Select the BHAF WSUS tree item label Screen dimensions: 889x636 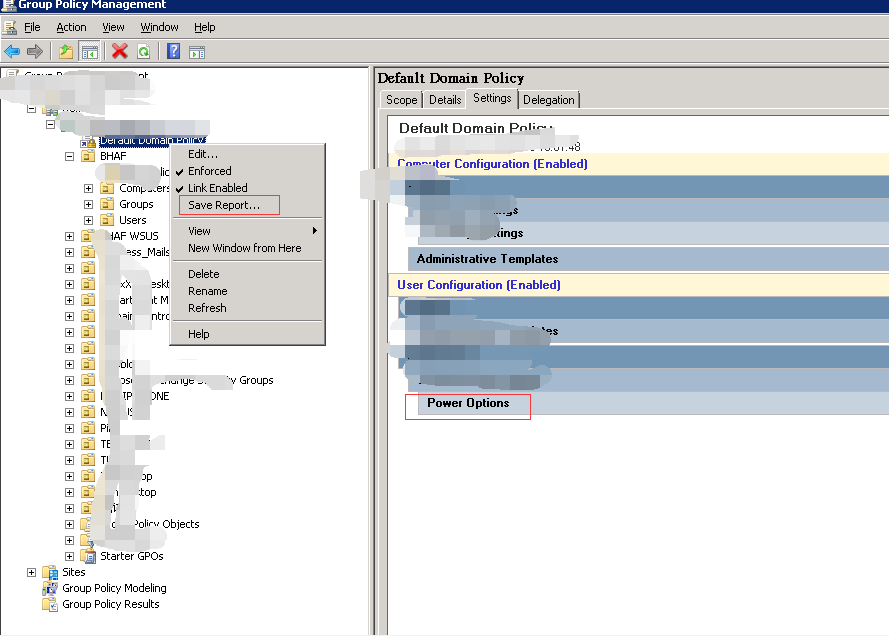(x=132, y=236)
